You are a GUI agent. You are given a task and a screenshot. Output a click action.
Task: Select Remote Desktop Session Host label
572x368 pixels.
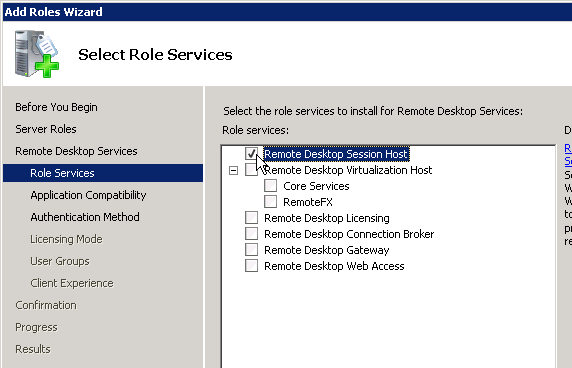[336, 154]
